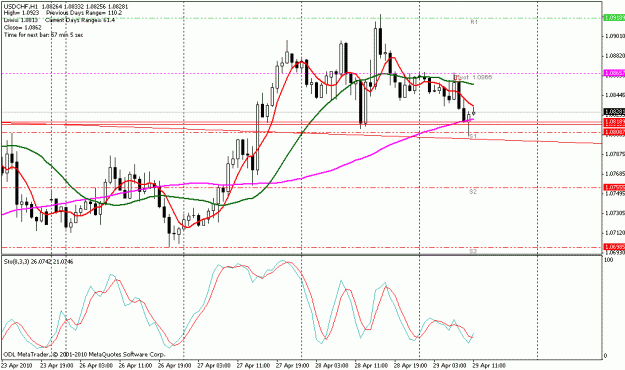The image size is (625, 370).
Task: Click the '27 Apr 19:00' time axis label
Action: [292, 365]
